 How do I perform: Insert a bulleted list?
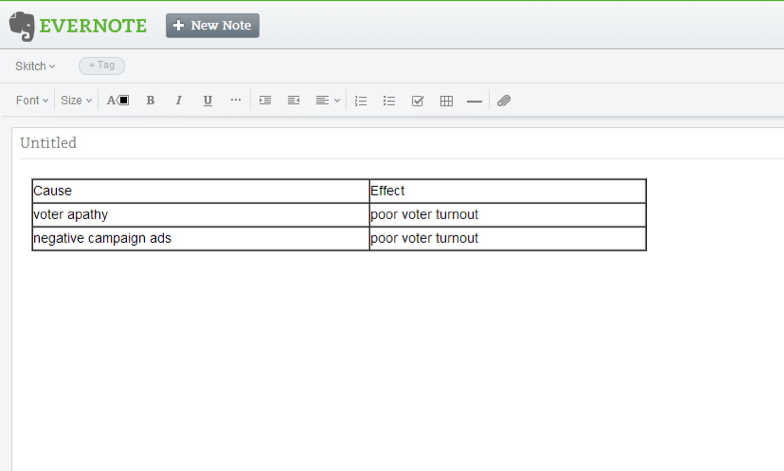click(389, 100)
